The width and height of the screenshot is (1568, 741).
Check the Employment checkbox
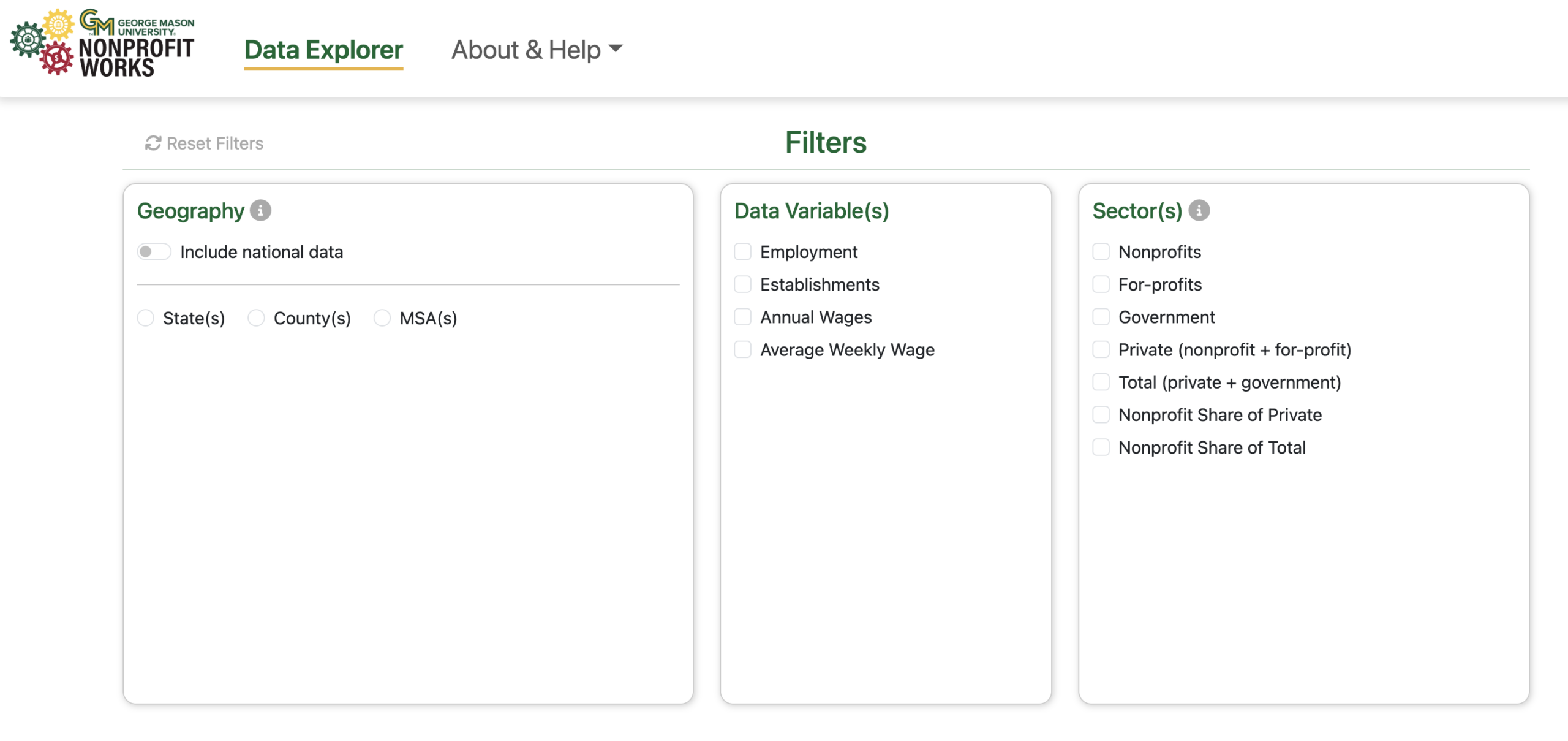click(742, 252)
